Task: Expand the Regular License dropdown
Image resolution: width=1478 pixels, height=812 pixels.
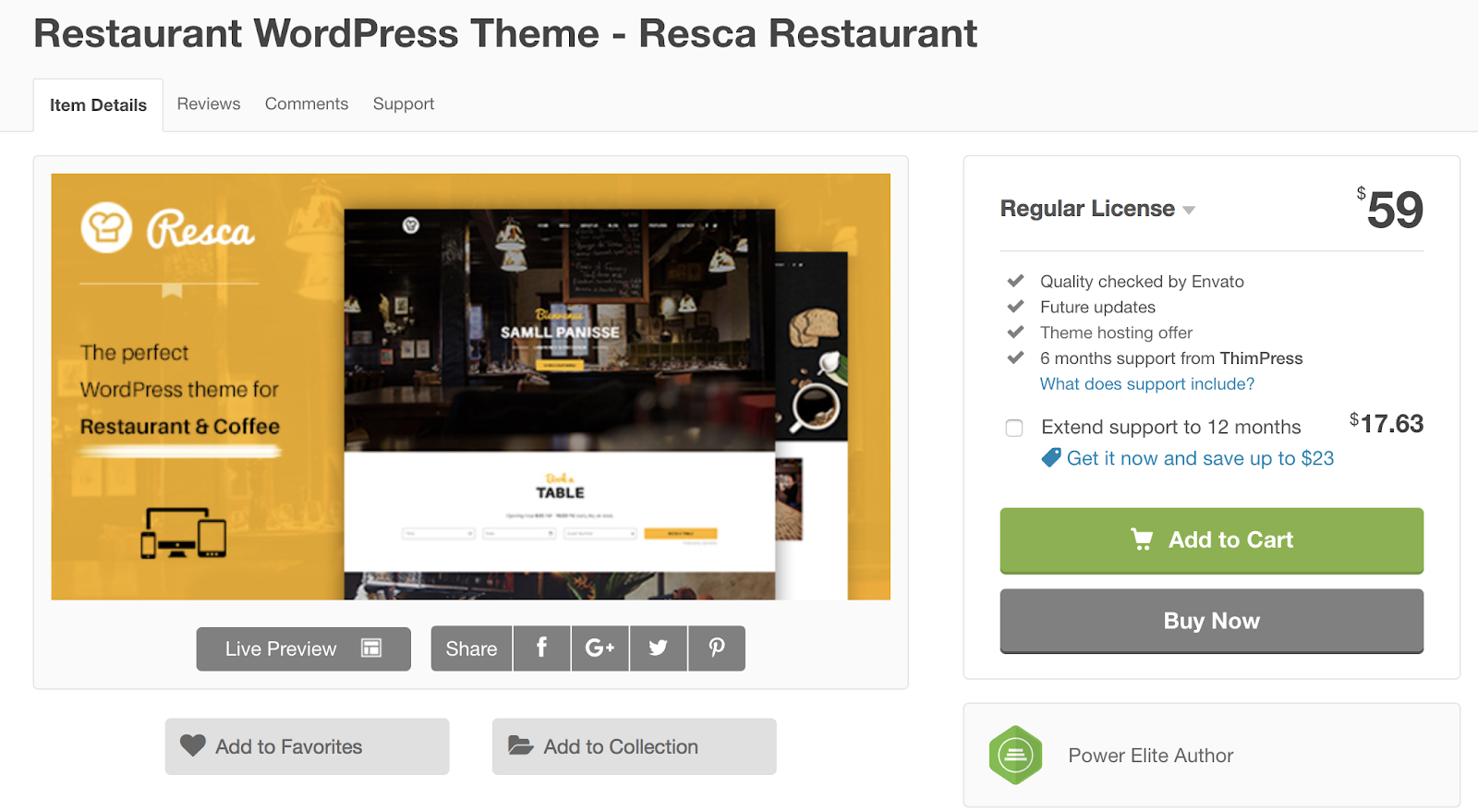Action: pyautogui.click(x=1097, y=209)
